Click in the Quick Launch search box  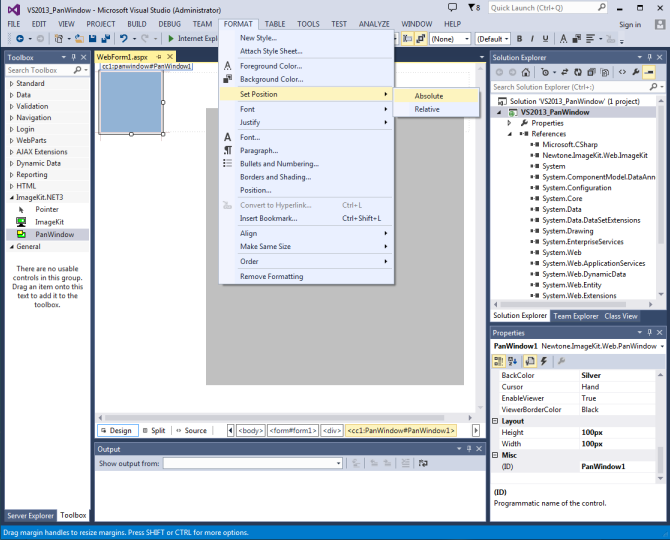click(543, 8)
